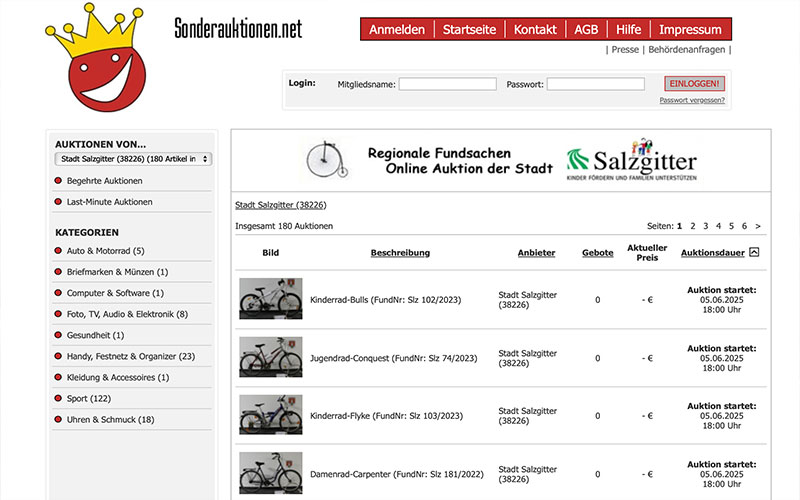Click the Behördenanfragen link
This screenshot has height=500, width=800.
pos(687,49)
